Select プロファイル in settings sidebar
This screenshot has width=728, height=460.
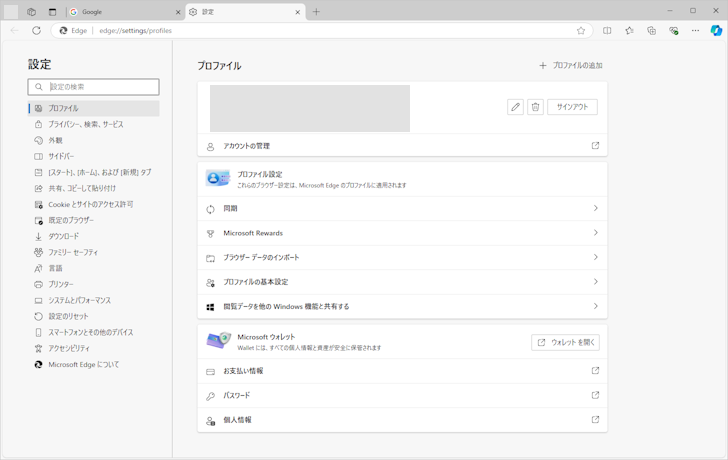click(93, 108)
